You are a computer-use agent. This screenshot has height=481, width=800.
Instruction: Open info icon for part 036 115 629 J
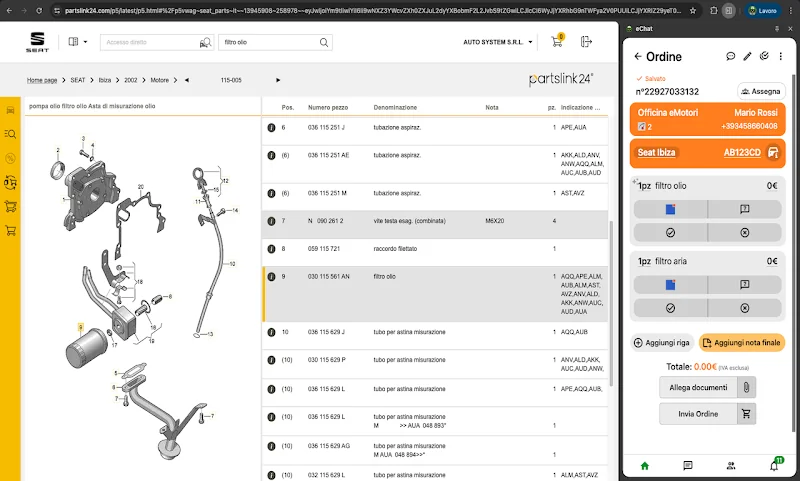point(271,332)
